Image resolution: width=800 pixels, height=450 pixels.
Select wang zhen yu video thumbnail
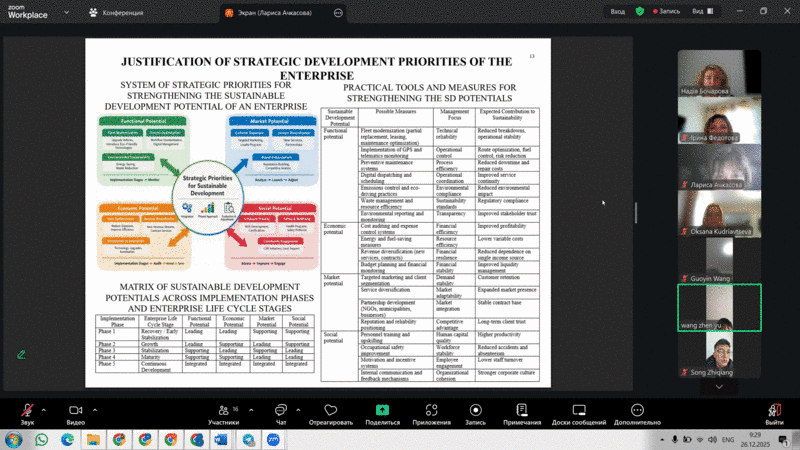[719, 307]
